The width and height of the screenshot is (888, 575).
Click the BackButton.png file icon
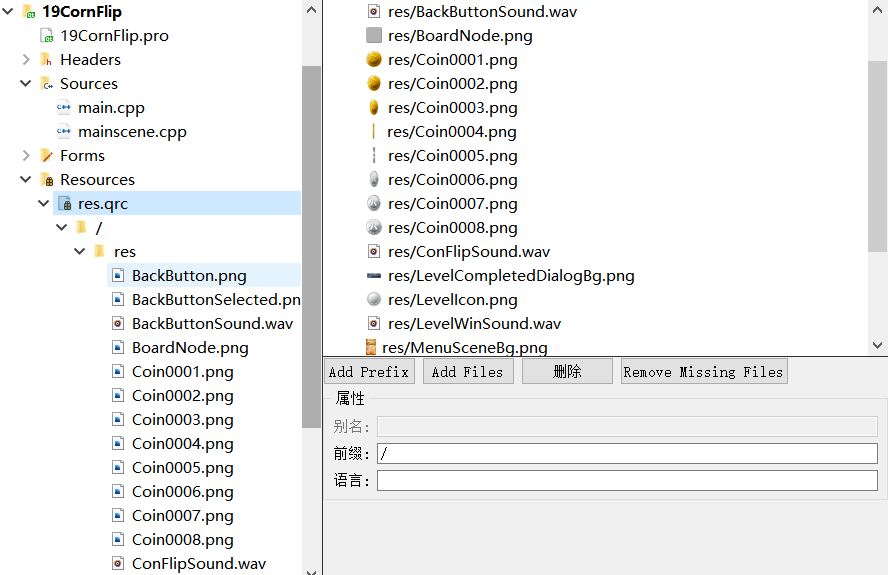point(118,275)
